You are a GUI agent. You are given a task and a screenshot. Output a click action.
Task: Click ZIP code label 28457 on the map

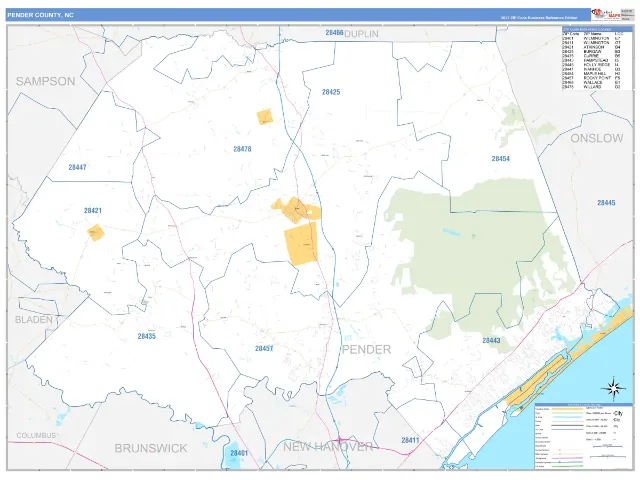264,349
